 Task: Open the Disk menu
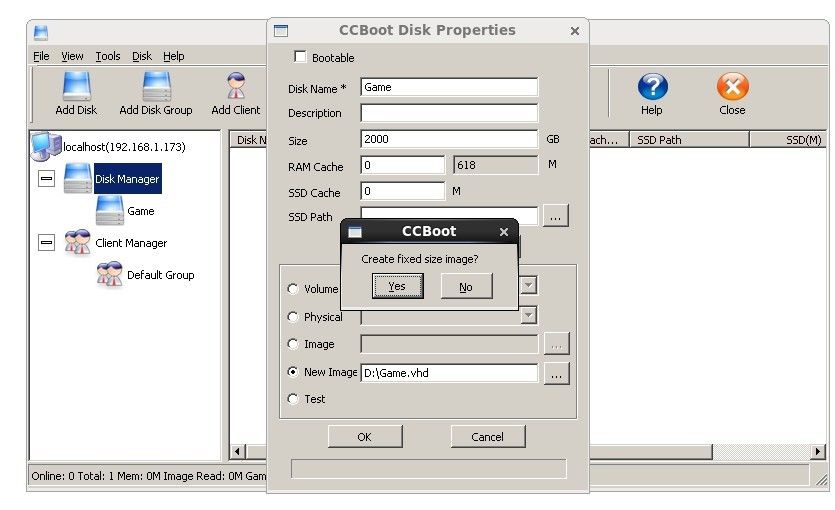coord(142,56)
